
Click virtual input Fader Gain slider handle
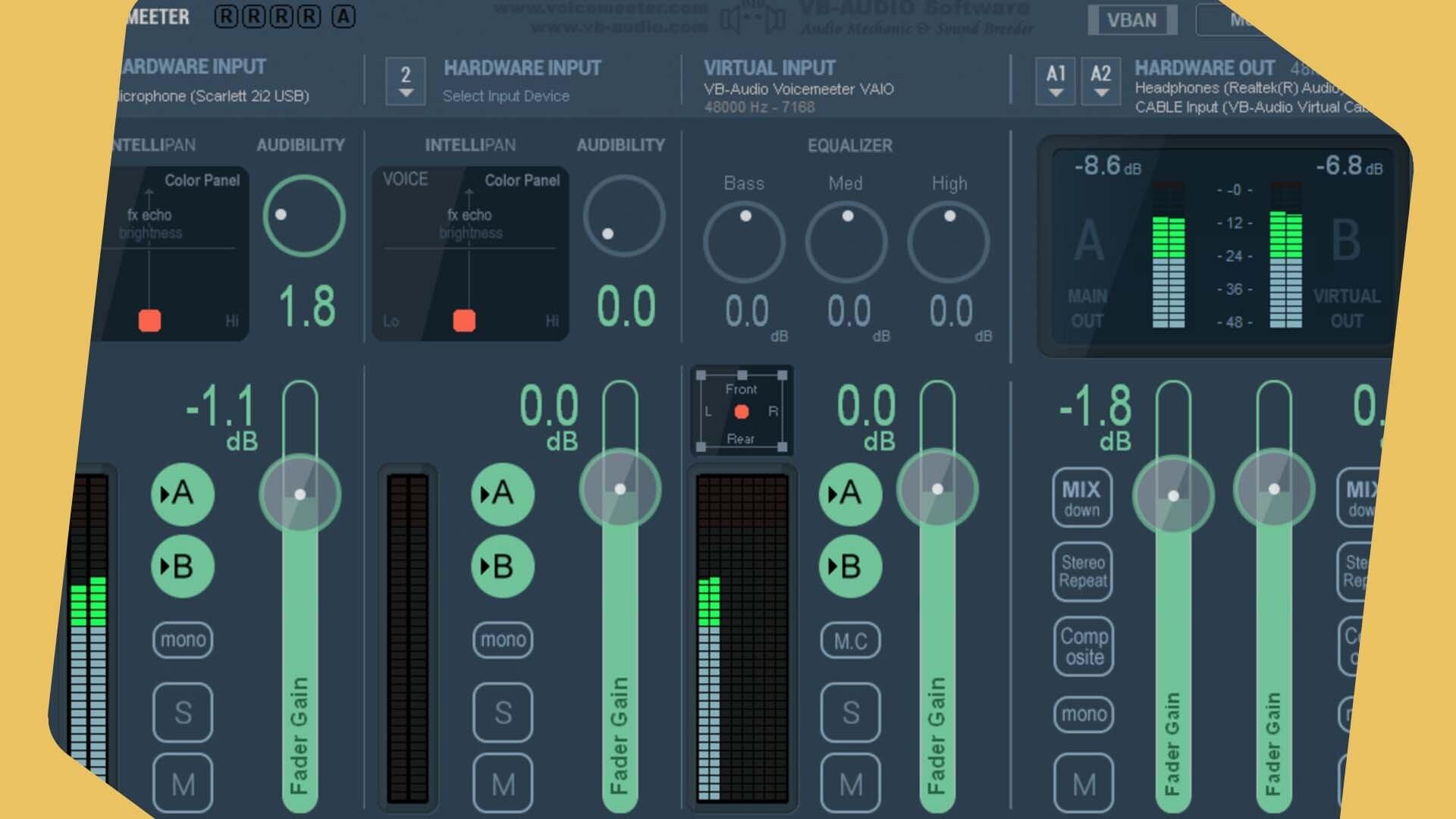pyautogui.click(x=937, y=489)
